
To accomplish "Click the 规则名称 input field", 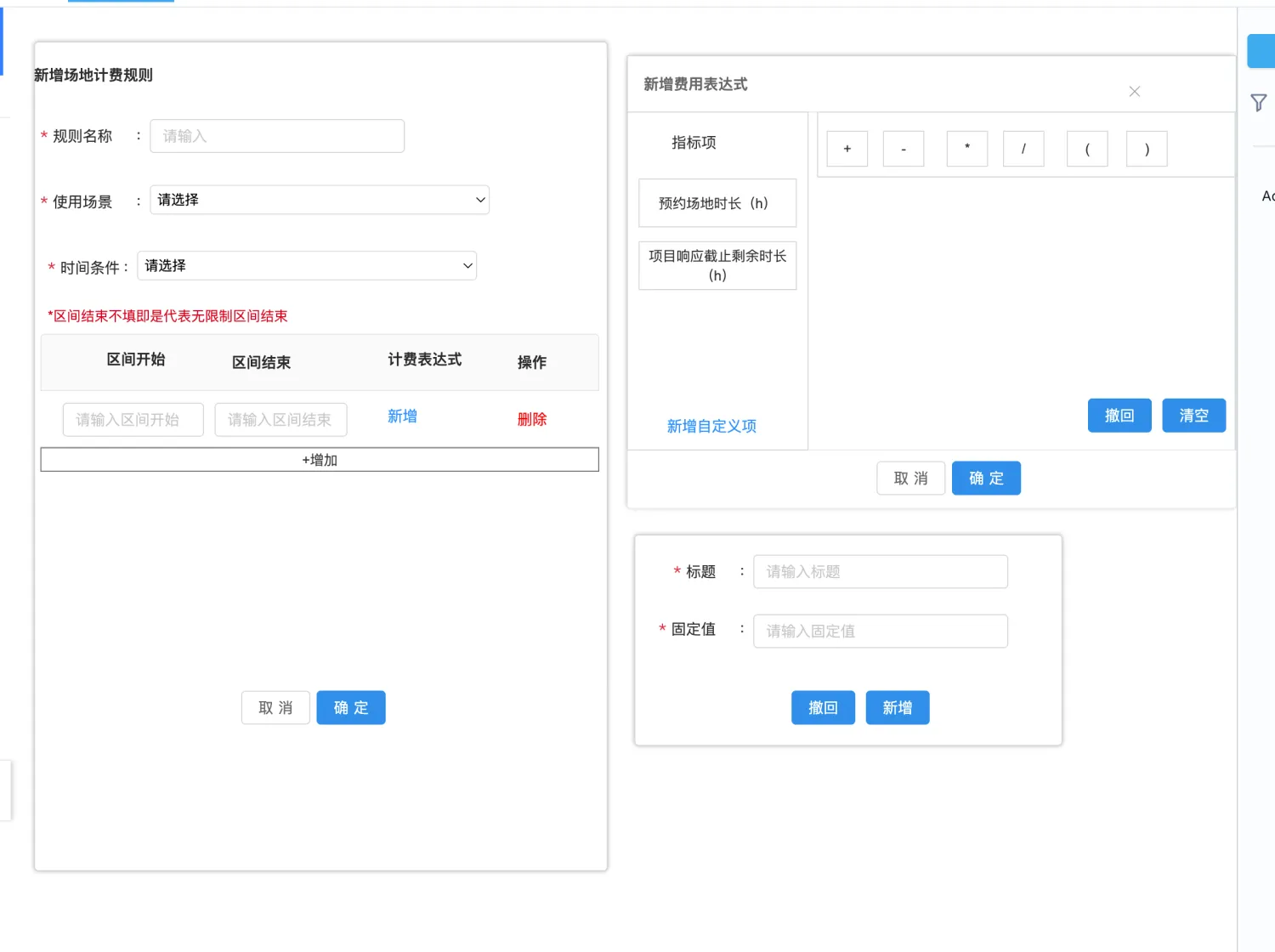I will pyautogui.click(x=276, y=135).
